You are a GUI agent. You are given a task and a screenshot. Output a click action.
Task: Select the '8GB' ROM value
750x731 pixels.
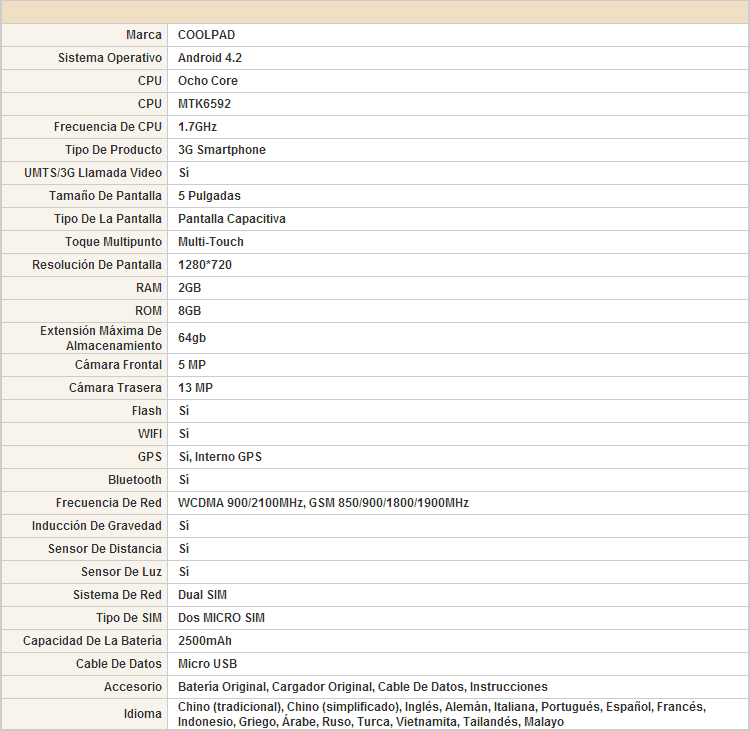189,310
